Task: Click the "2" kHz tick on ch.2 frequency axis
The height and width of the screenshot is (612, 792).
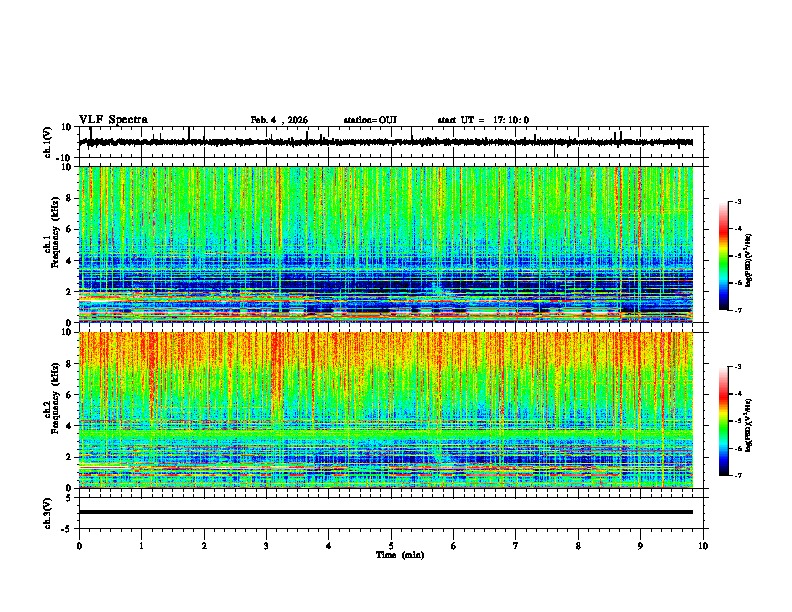Action: (x=69, y=457)
